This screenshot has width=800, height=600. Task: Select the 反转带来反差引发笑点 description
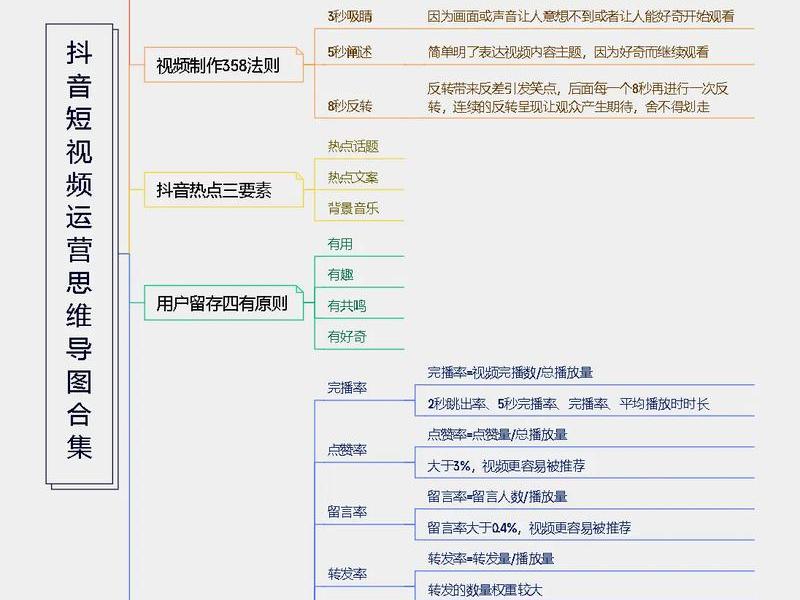click(578, 97)
